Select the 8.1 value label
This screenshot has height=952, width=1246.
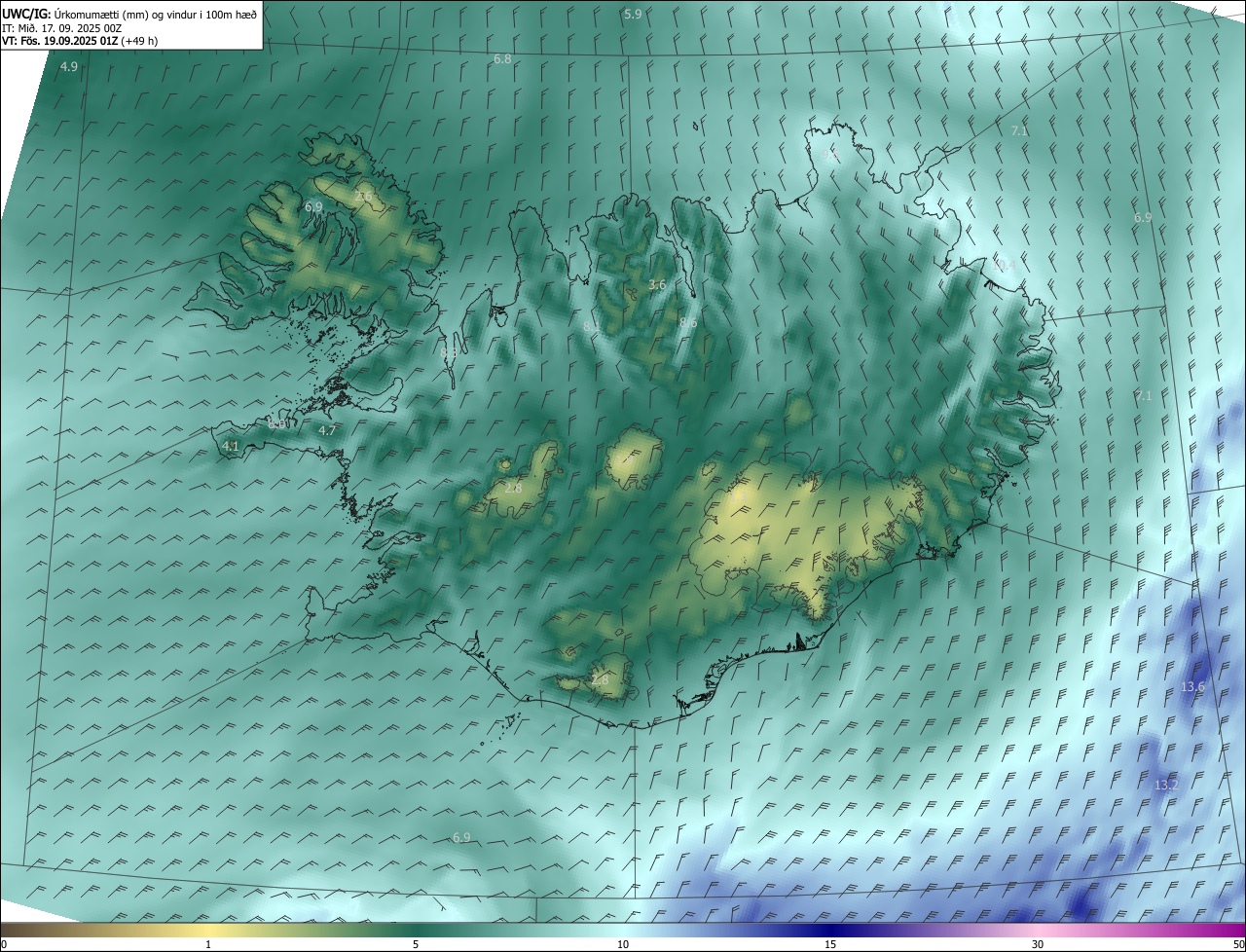coord(592,326)
